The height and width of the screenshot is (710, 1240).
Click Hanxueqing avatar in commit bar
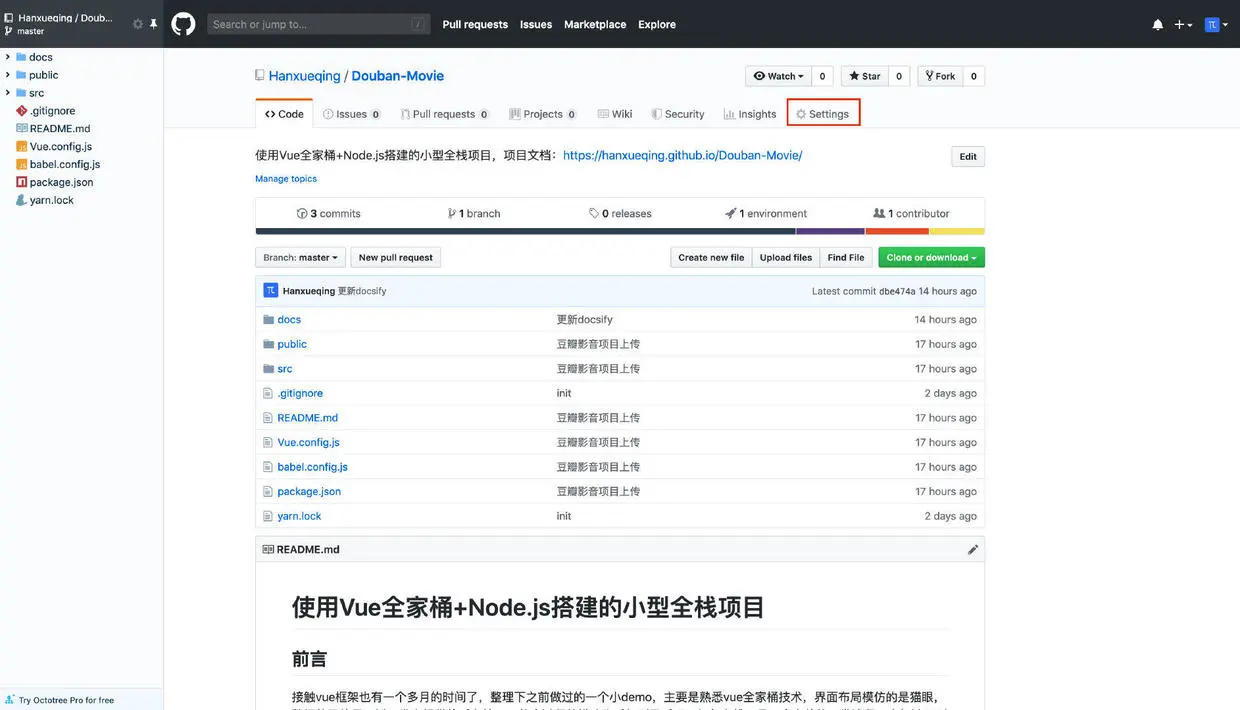tap(271, 291)
